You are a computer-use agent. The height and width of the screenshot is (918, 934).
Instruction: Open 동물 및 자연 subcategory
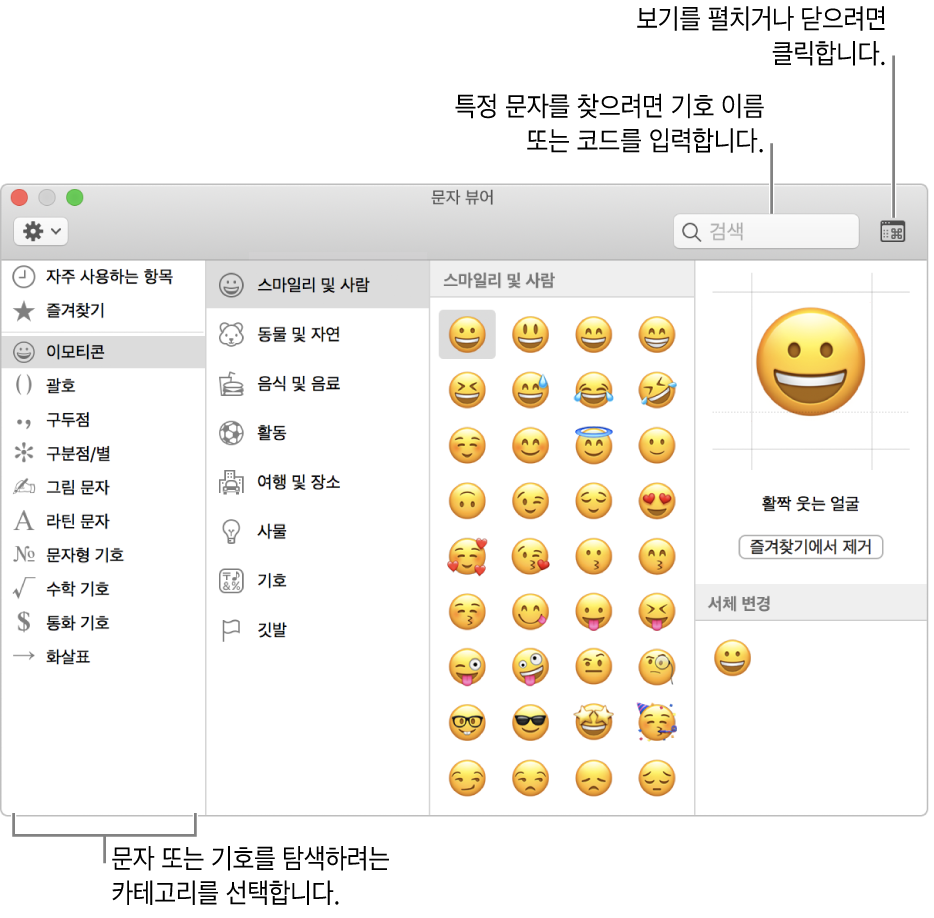[x=317, y=334]
